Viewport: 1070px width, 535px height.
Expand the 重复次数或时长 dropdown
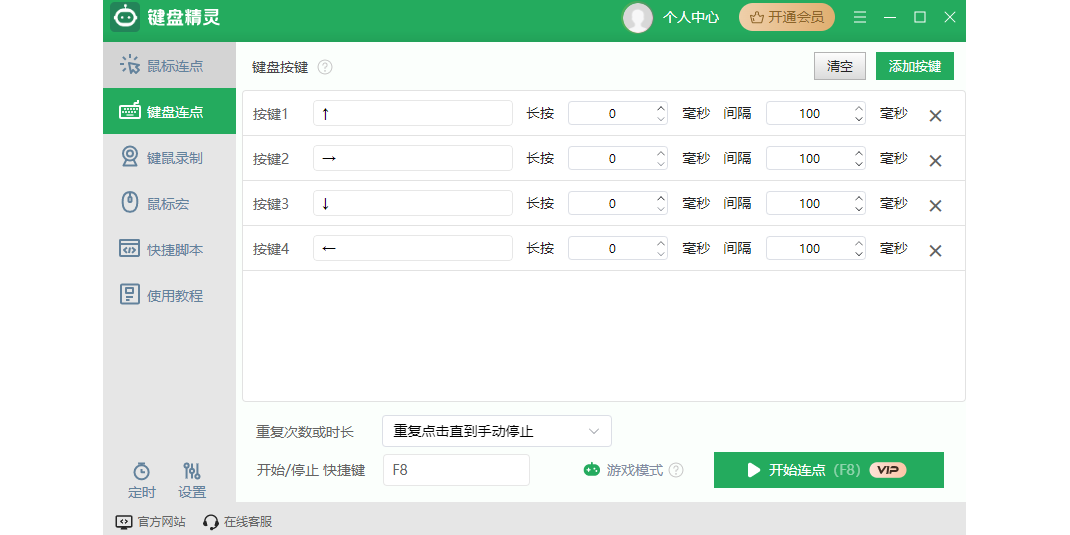(x=496, y=431)
